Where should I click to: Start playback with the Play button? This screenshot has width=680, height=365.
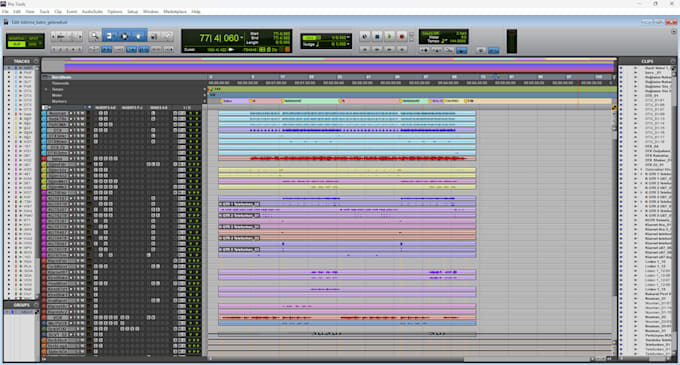click(389, 37)
